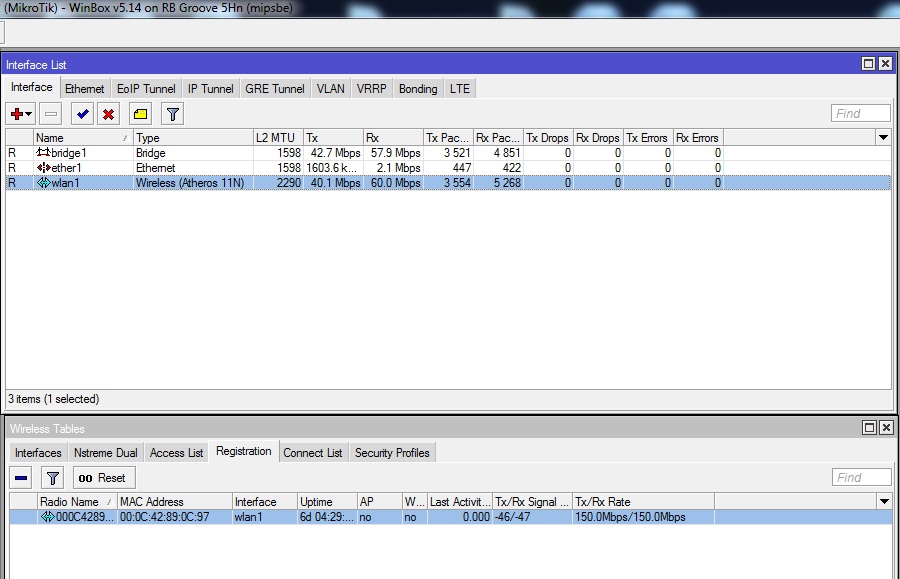Viewport: 900px width, 579px height.
Task: Click the Remove minus button in Wireless Tables
Action: (21, 478)
